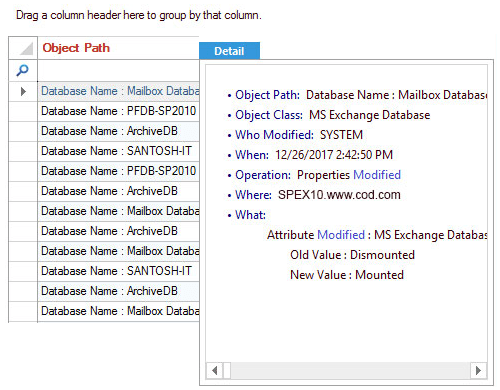This screenshot has width=500, height=390.
Task: Click the grid's top-left corner triangle icon
Action: coord(26,48)
